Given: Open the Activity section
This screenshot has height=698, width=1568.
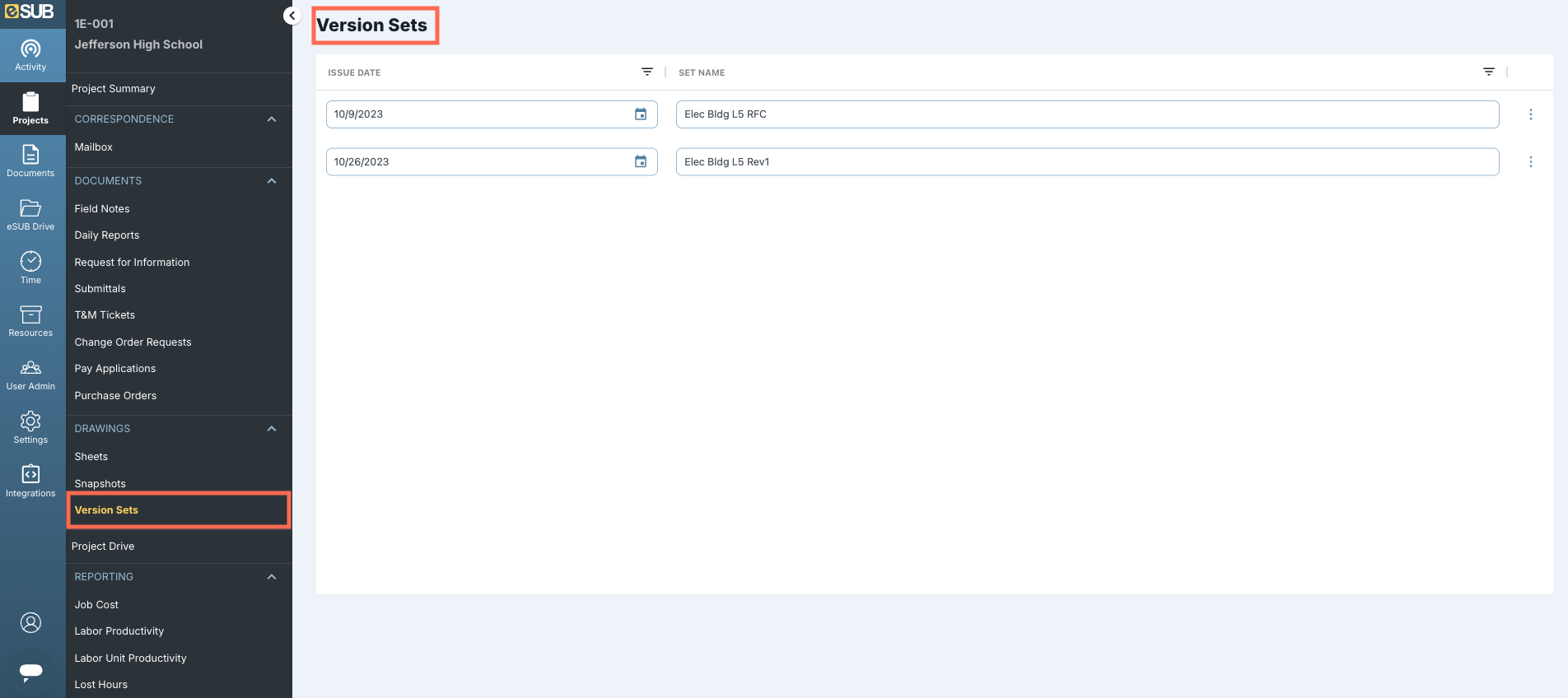Looking at the screenshot, I should pyautogui.click(x=31, y=55).
